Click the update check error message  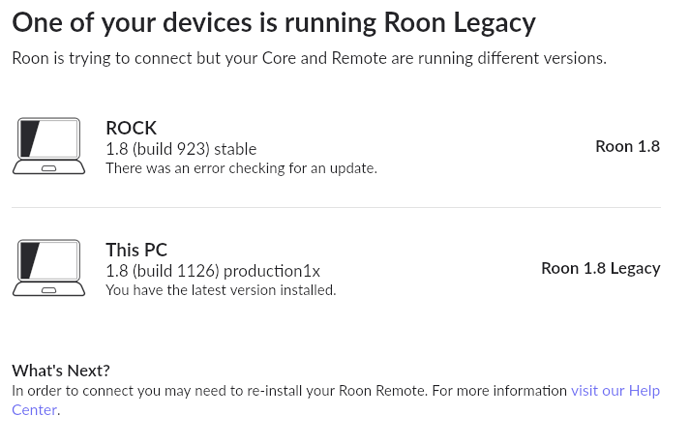[x=241, y=168]
